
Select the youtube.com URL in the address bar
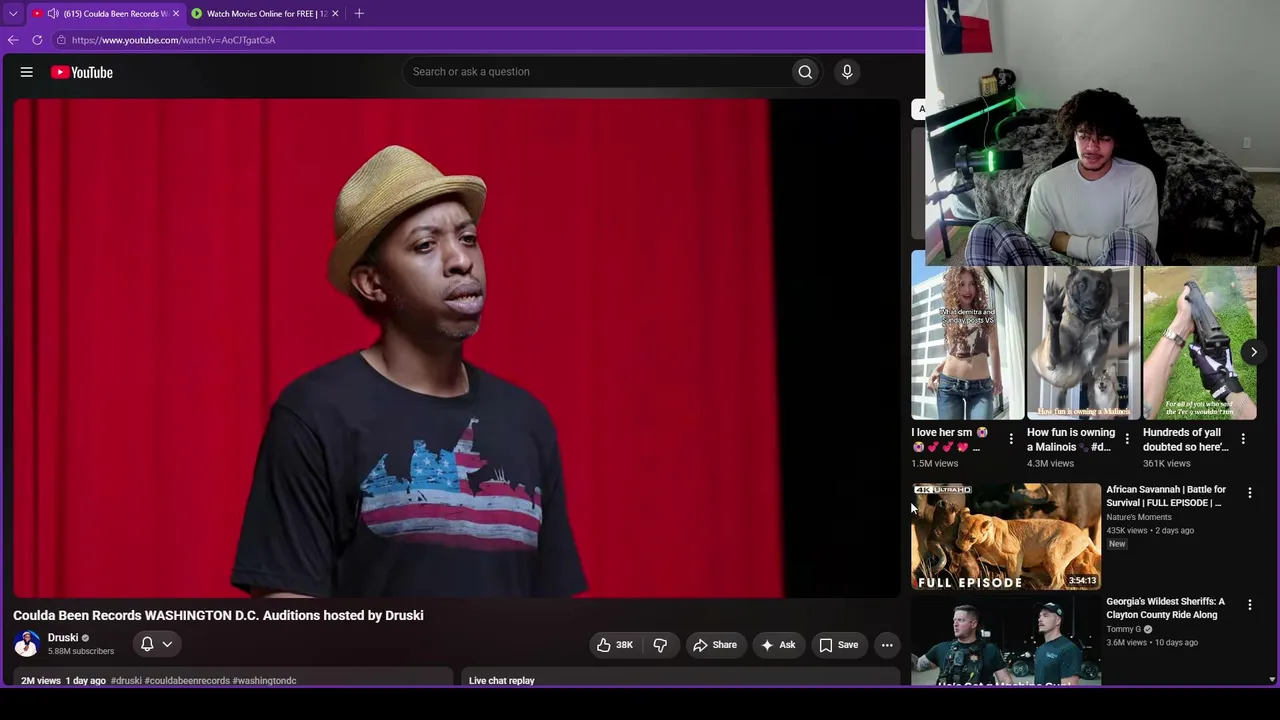point(173,40)
